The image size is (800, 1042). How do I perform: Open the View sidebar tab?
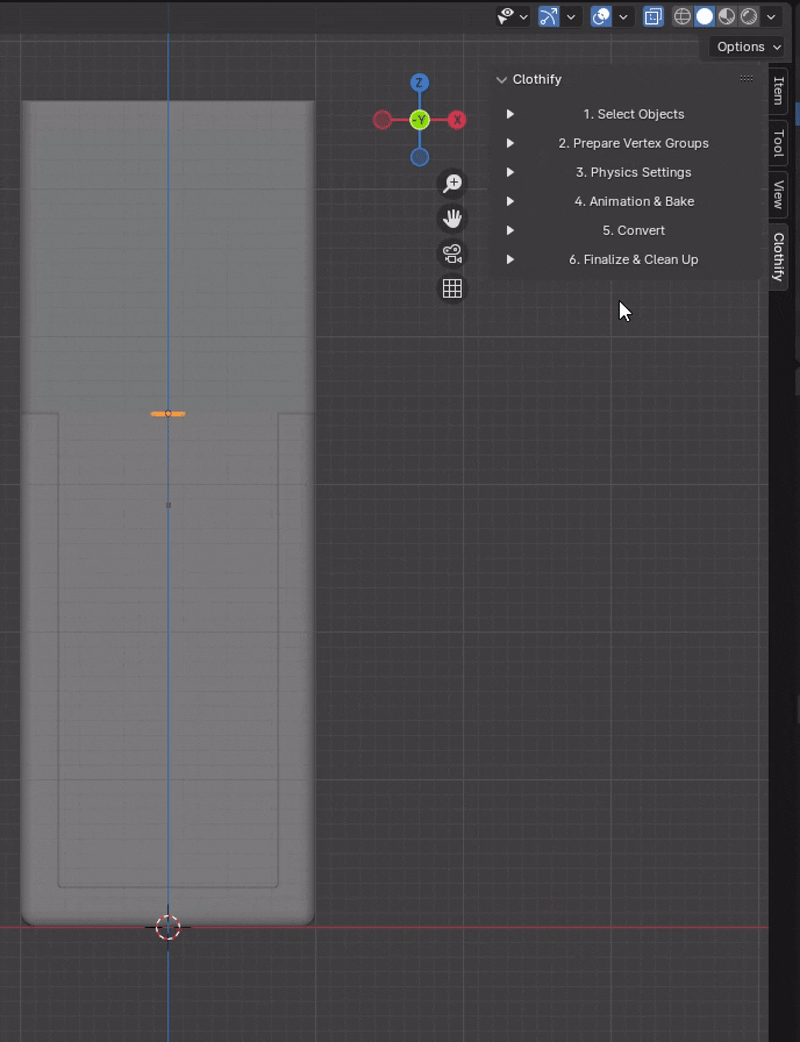coord(778,195)
